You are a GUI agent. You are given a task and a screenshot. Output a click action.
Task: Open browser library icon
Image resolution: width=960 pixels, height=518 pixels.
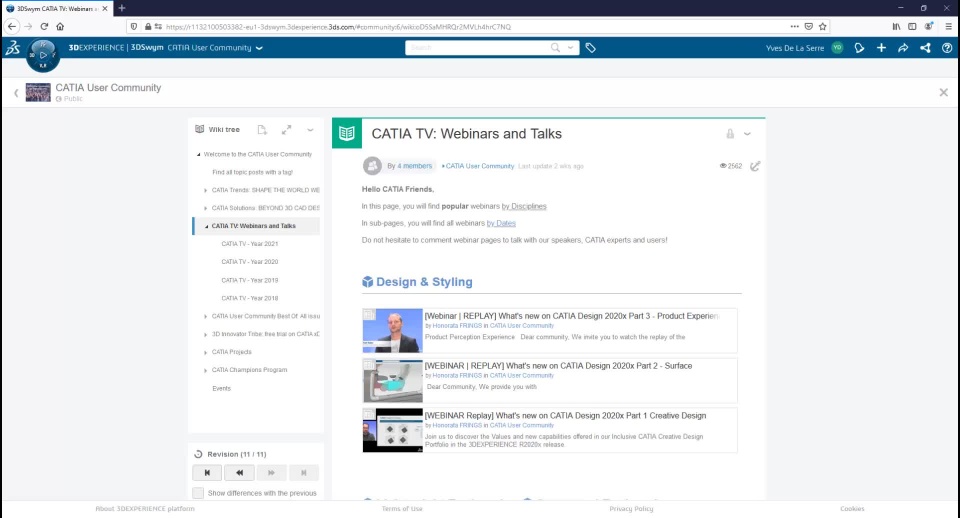click(x=896, y=26)
